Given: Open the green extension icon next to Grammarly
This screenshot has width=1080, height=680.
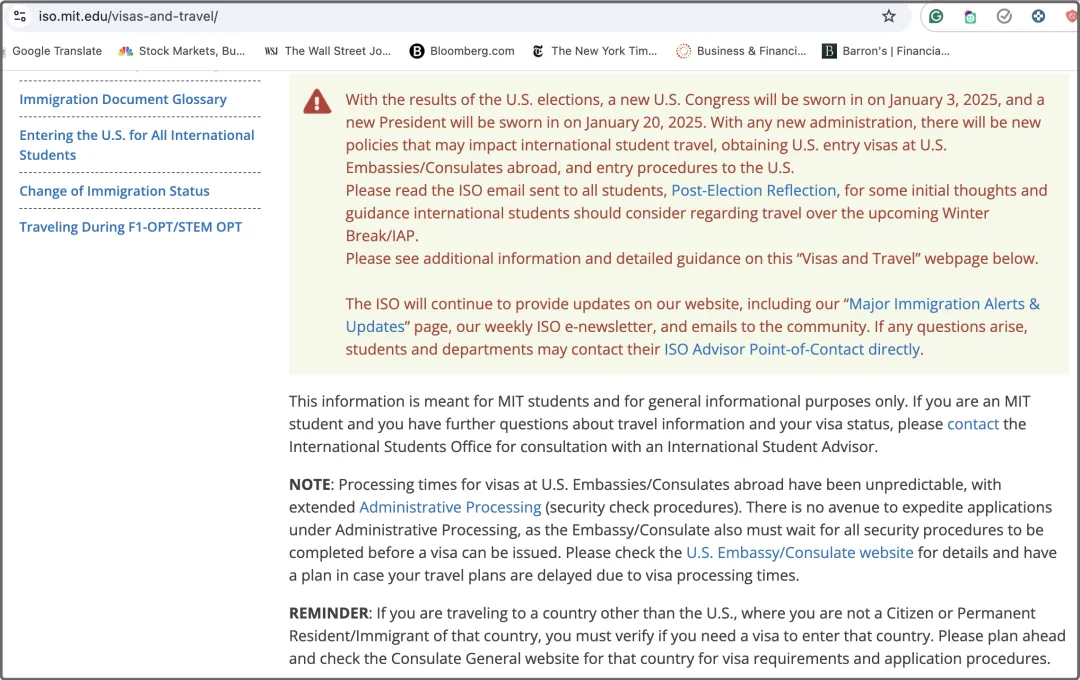Looking at the screenshot, I should [970, 17].
